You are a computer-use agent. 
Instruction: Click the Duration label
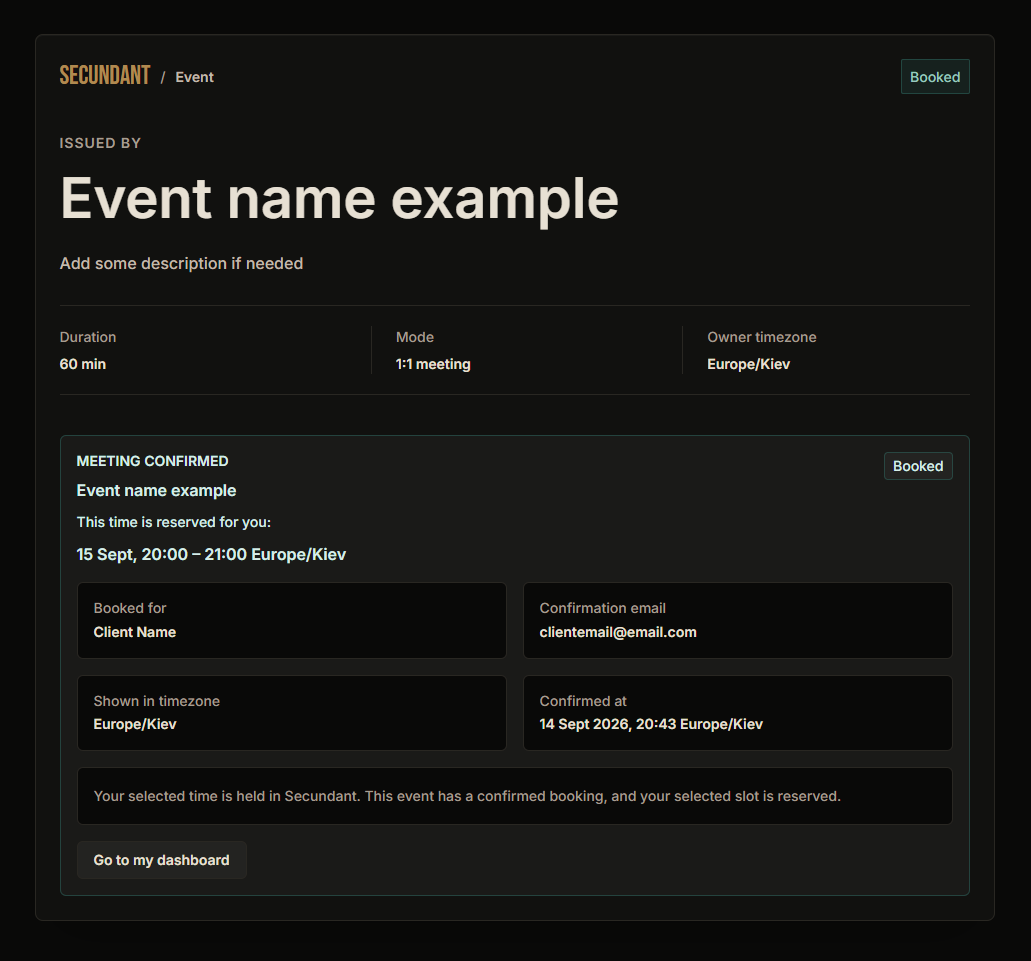tap(88, 337)
